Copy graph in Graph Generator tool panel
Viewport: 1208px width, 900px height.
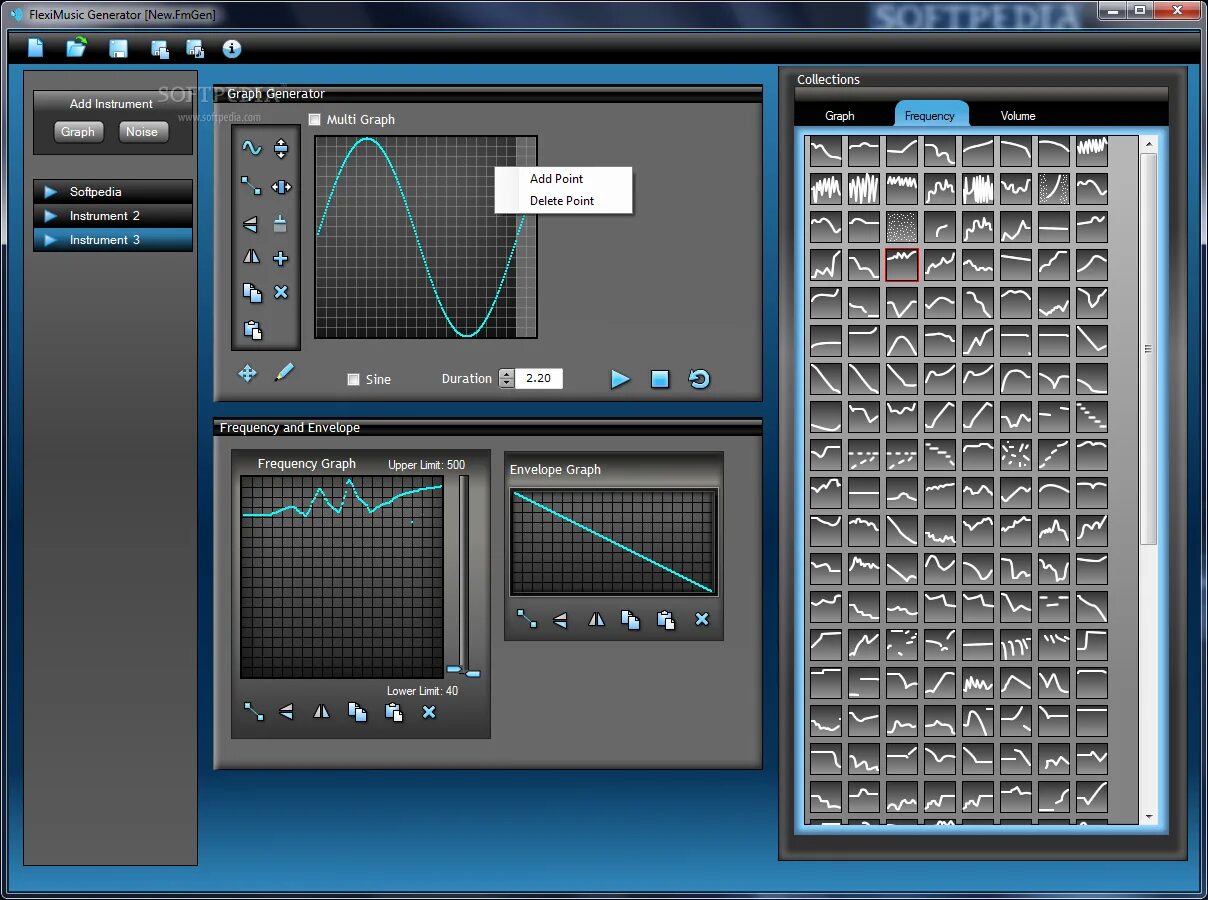pyautogui.click(x=252, y=292)
